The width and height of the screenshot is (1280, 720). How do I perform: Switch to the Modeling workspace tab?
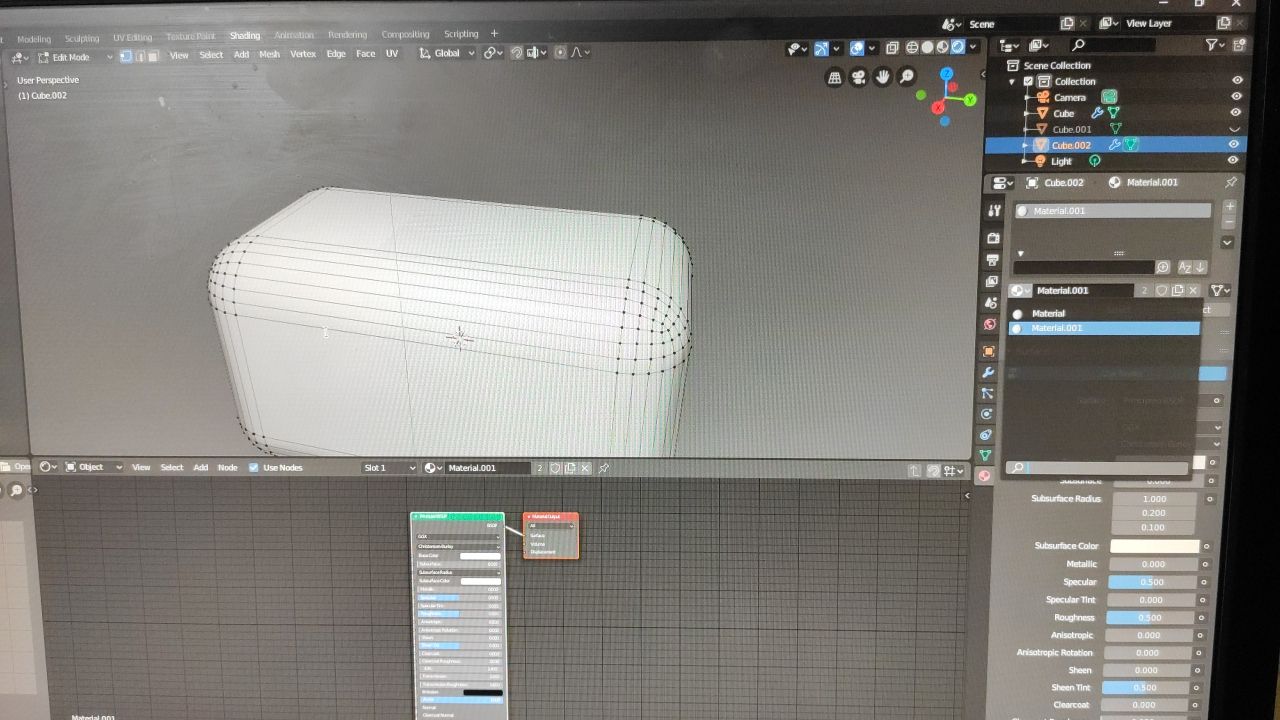(33, 39)
